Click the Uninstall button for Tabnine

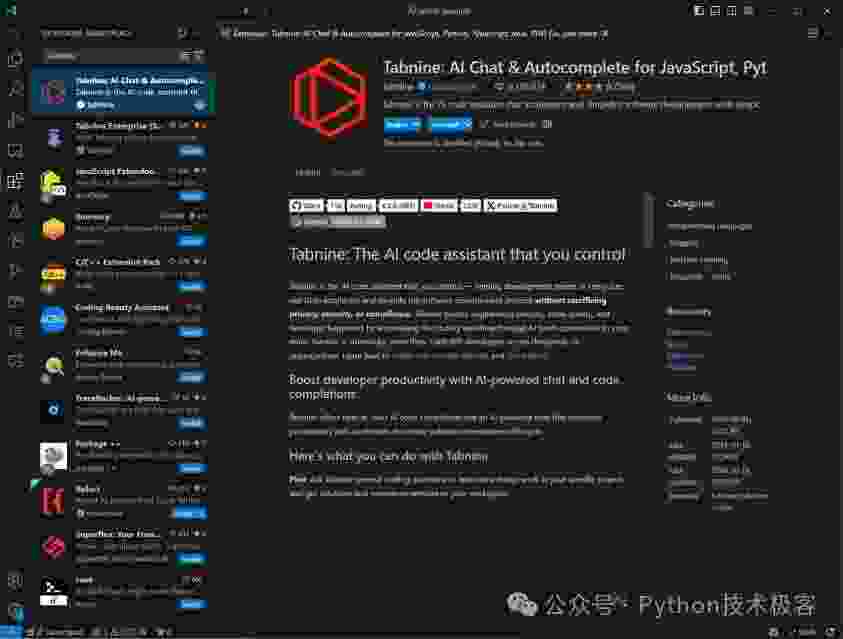tap(445, 124)
